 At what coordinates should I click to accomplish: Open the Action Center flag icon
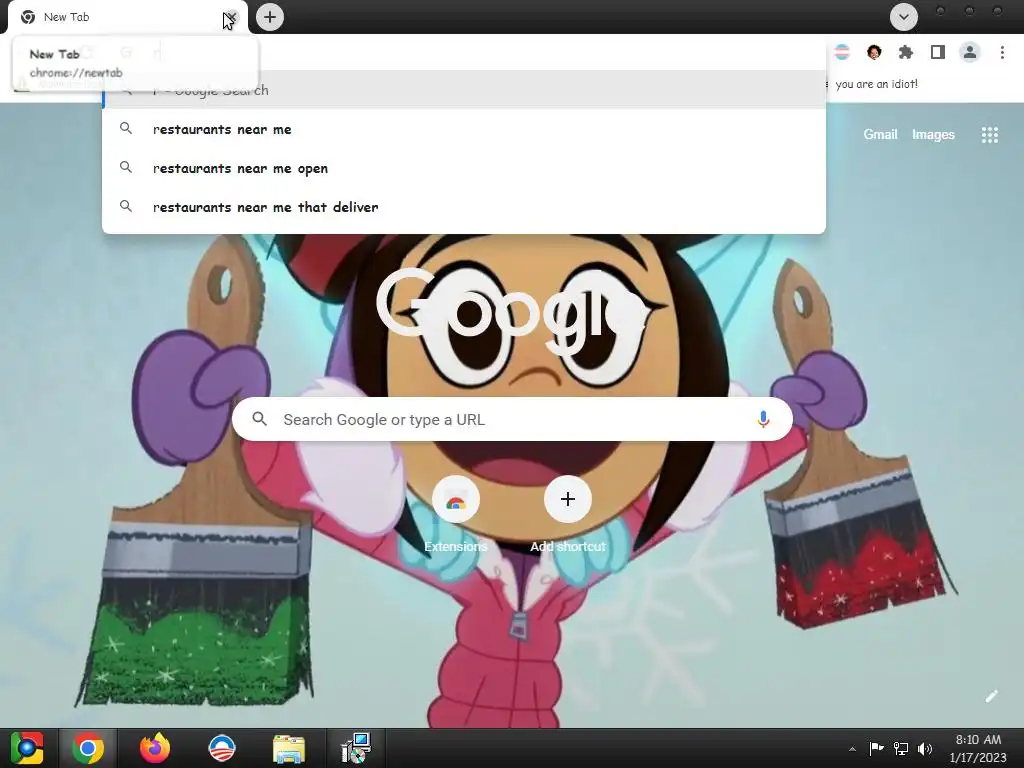[876, 748]
